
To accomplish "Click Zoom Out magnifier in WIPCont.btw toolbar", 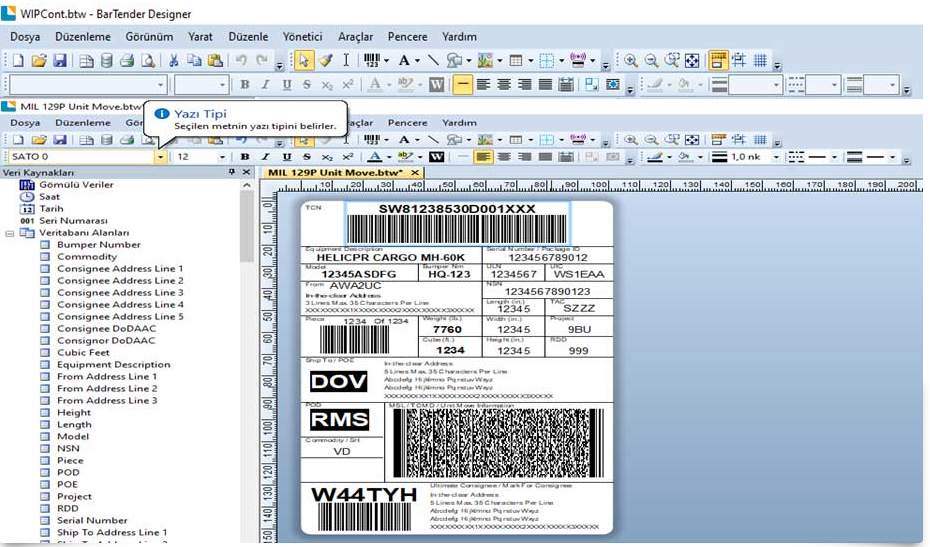I will point(651,61).
